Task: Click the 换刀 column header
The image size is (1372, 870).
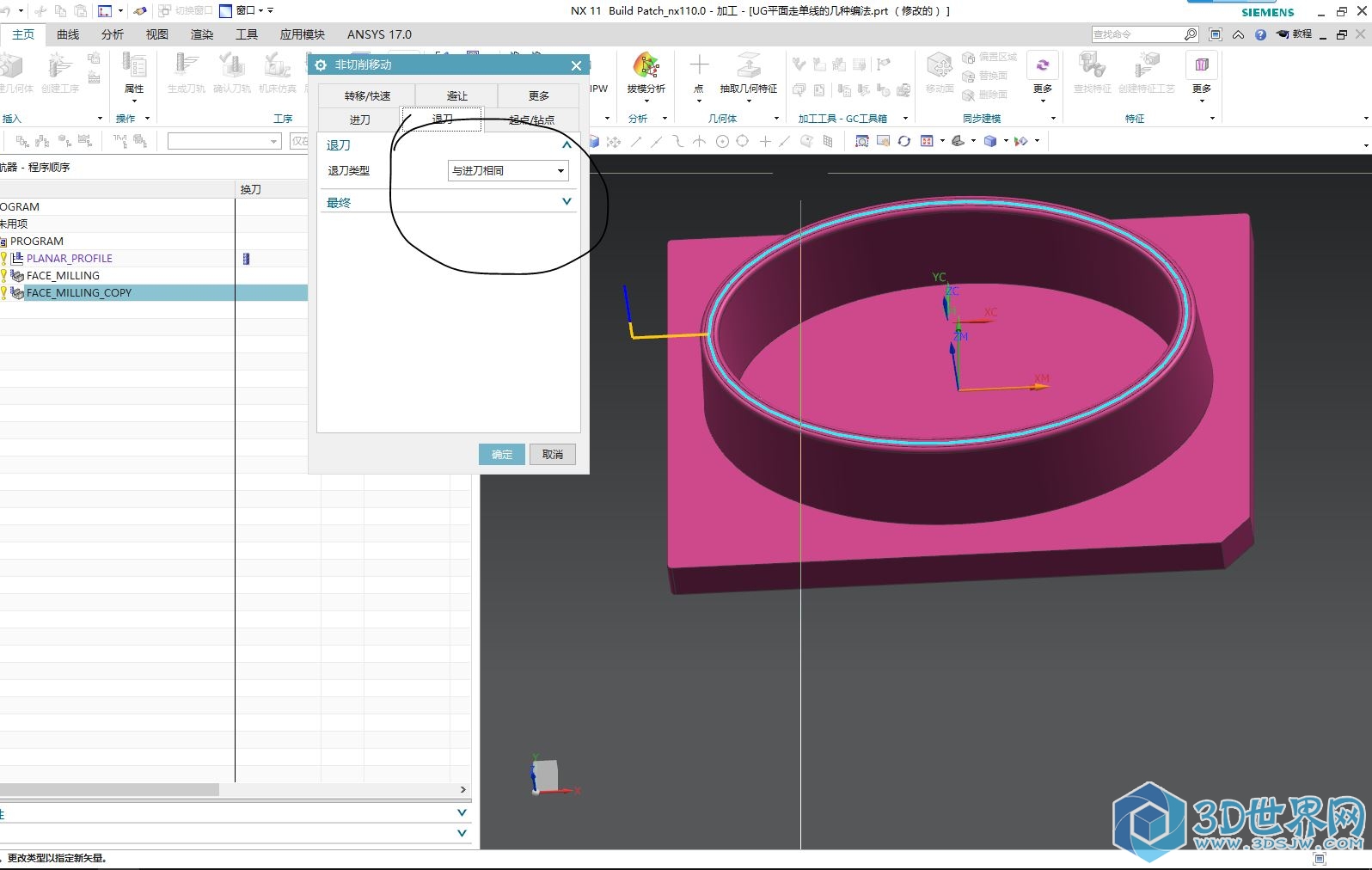Action: (250, 189)
